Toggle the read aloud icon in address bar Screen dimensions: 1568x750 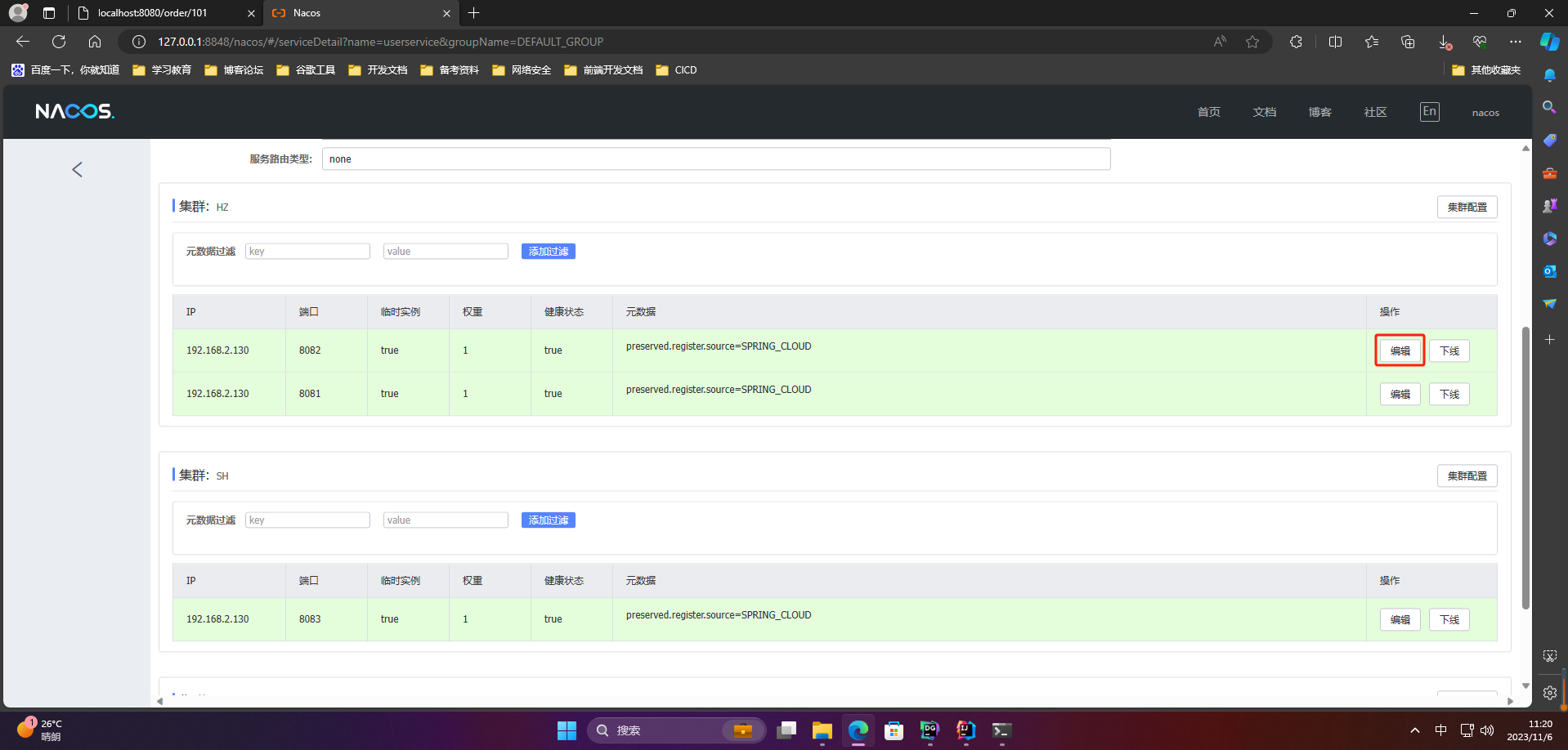tap(1220, 42)
